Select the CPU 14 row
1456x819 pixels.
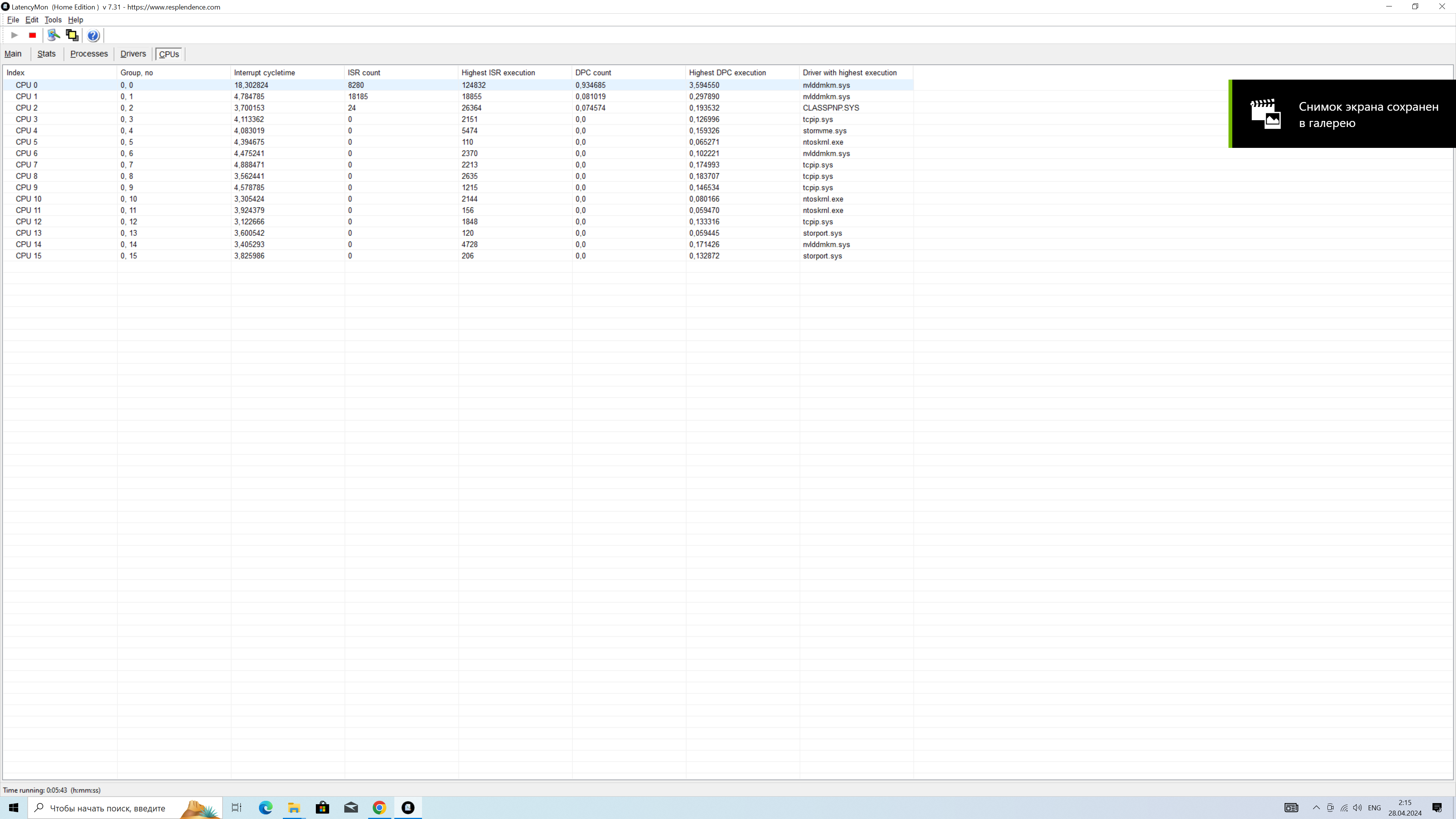pyautogui.click(x=28, y=244)
